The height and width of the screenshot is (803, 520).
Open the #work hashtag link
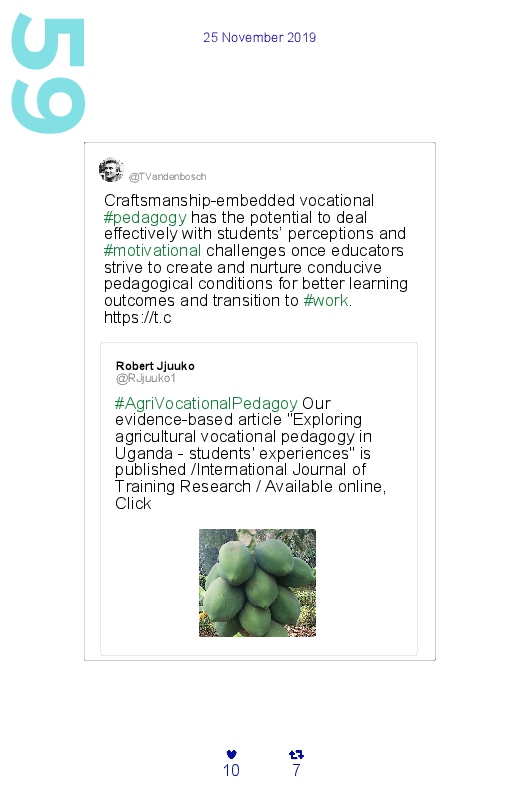tap(326, 300)
